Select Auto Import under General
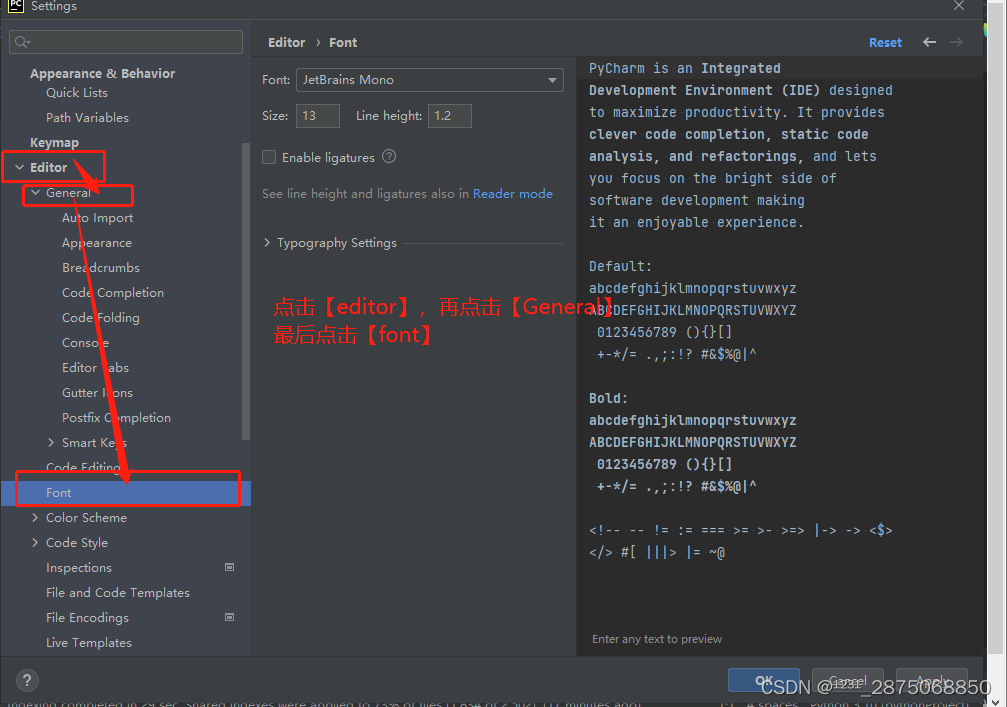This screenshot has height=707, width=1007. (97, 218)
